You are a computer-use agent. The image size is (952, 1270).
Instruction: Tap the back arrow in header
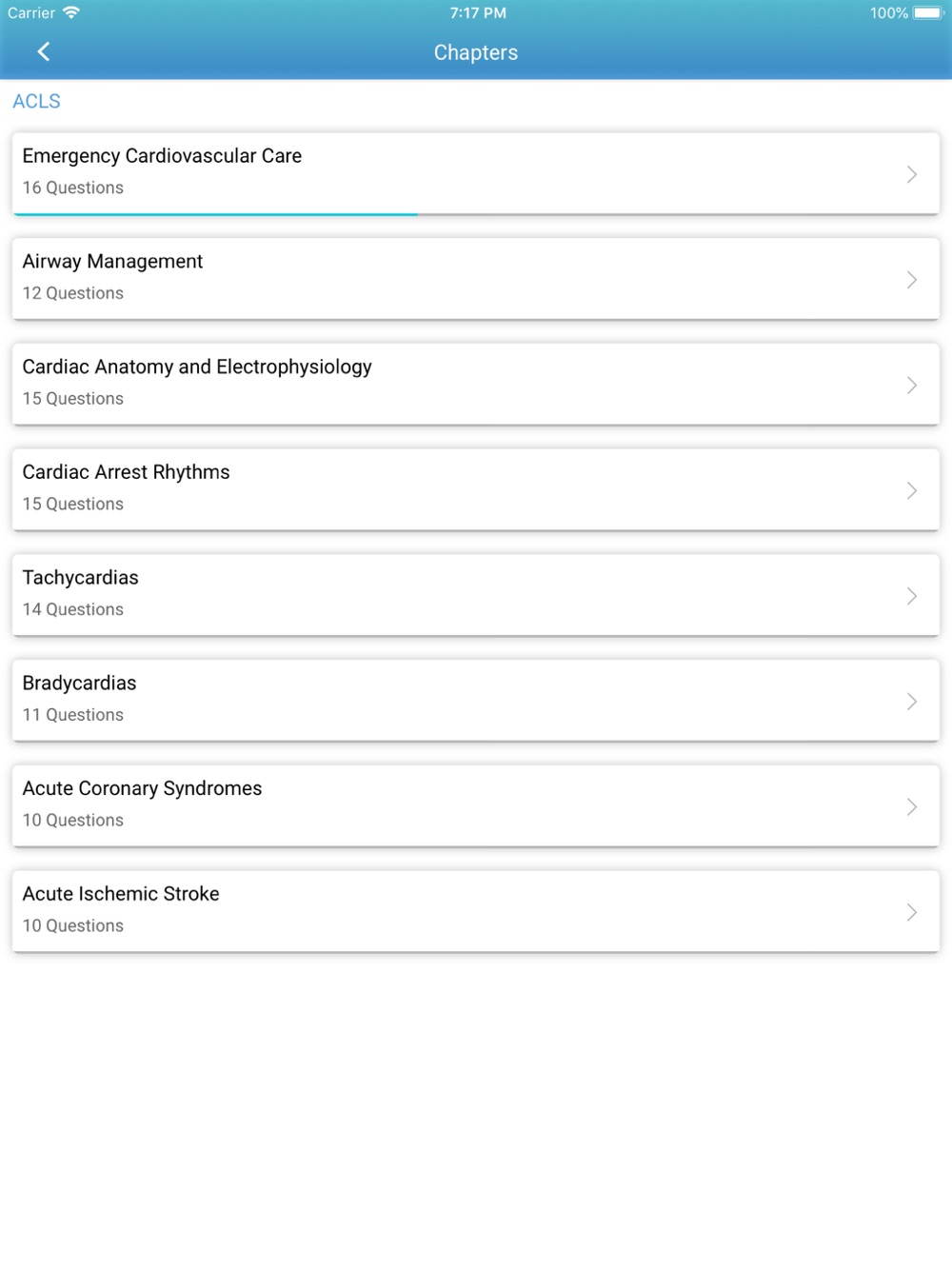(x=43, y=51)
